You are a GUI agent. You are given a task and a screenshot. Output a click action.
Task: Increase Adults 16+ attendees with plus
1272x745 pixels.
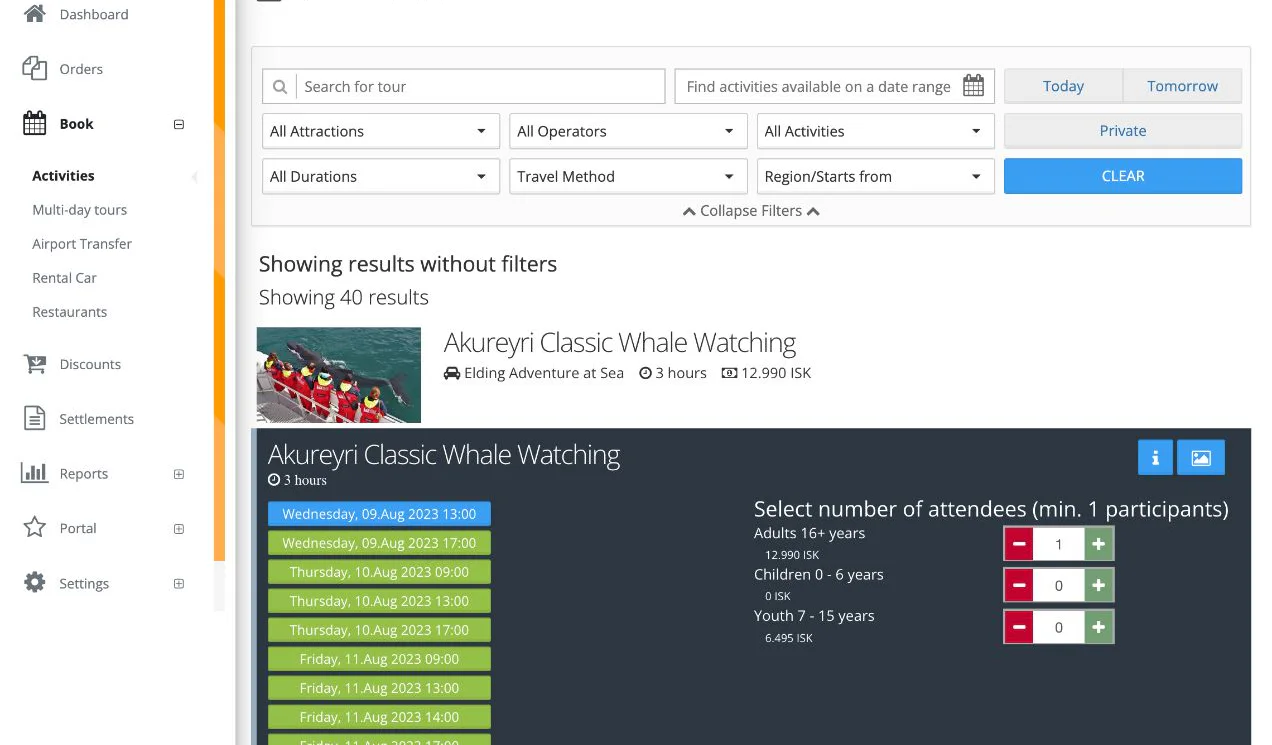pyautogui.click(x=1099, y=544)
